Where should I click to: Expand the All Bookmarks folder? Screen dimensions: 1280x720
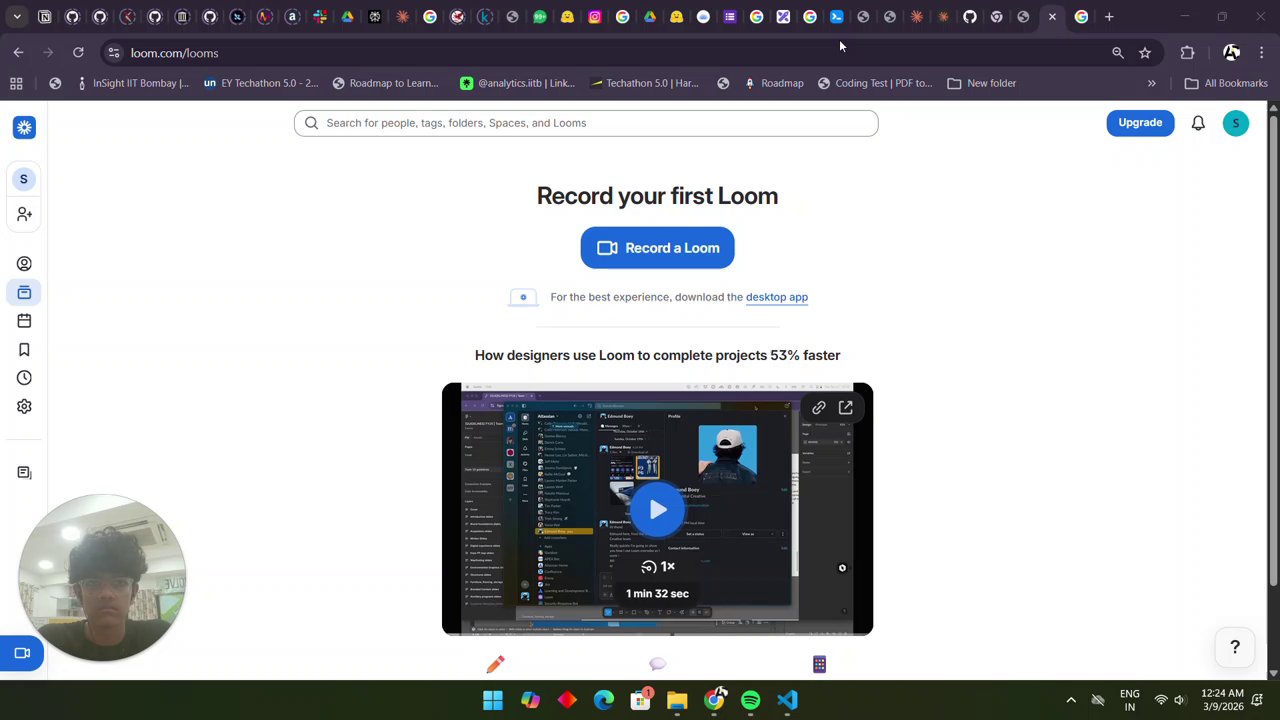click(1226, 83)
